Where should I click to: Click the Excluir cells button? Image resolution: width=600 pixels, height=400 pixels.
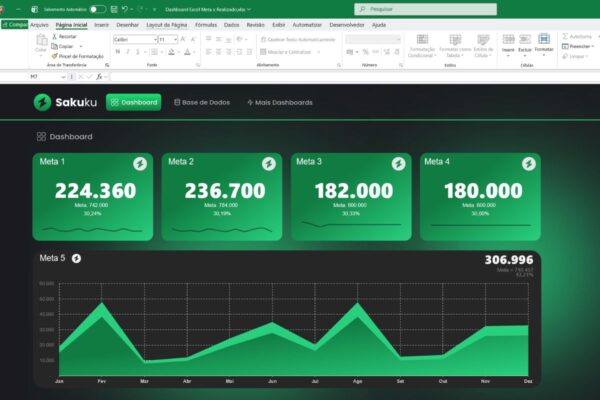[525, 45]
